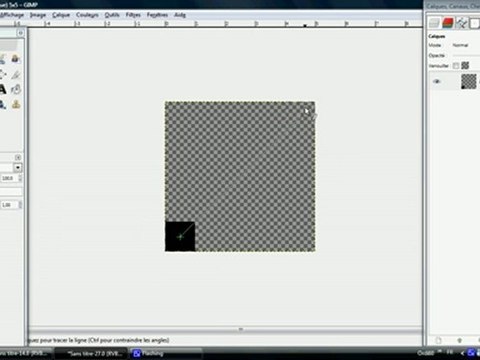Click the black square on the canvas
Image resolution: width=480 pixels, height=360 pixels.
[x=180, y=237]
